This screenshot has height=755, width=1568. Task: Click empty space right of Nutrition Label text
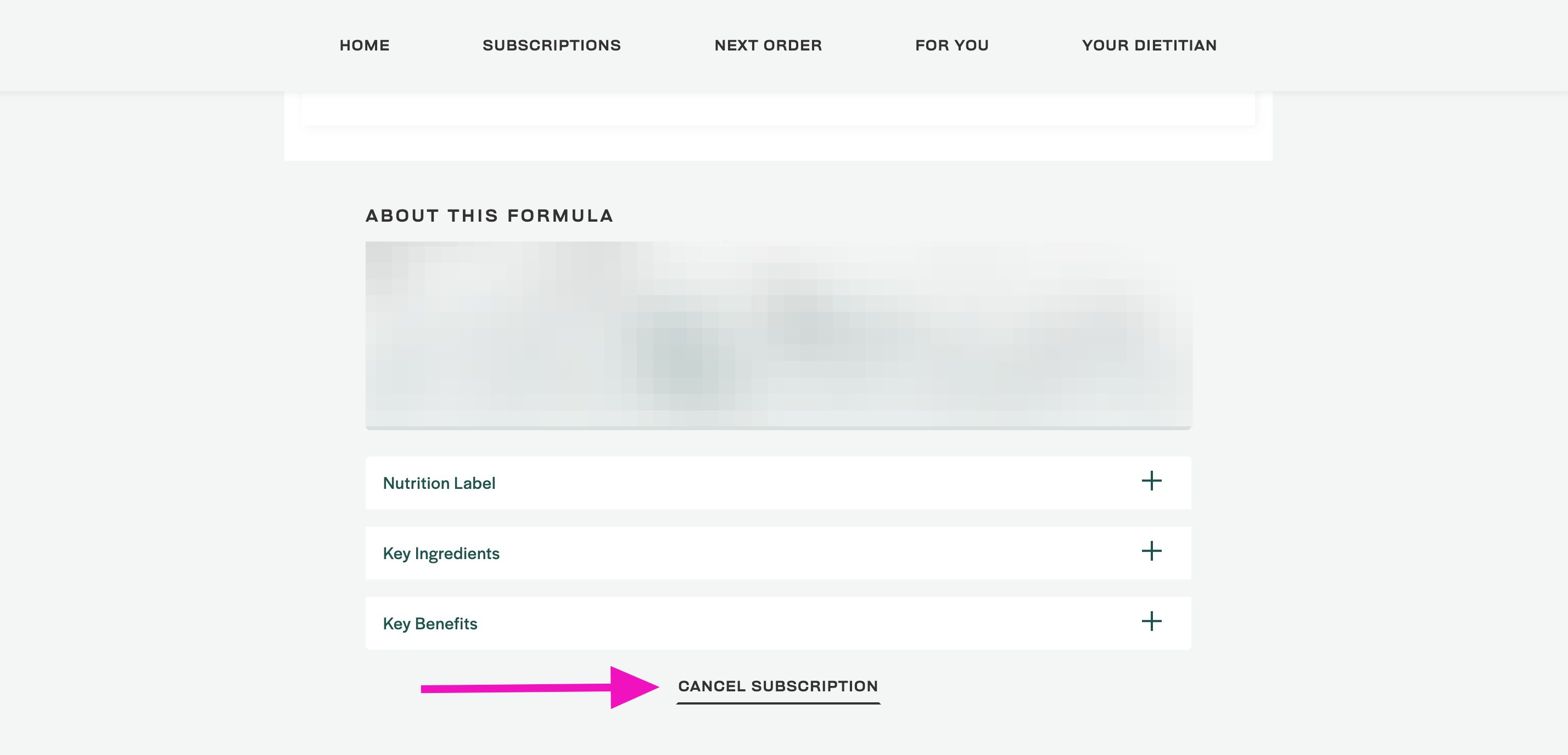coord(816,483)
